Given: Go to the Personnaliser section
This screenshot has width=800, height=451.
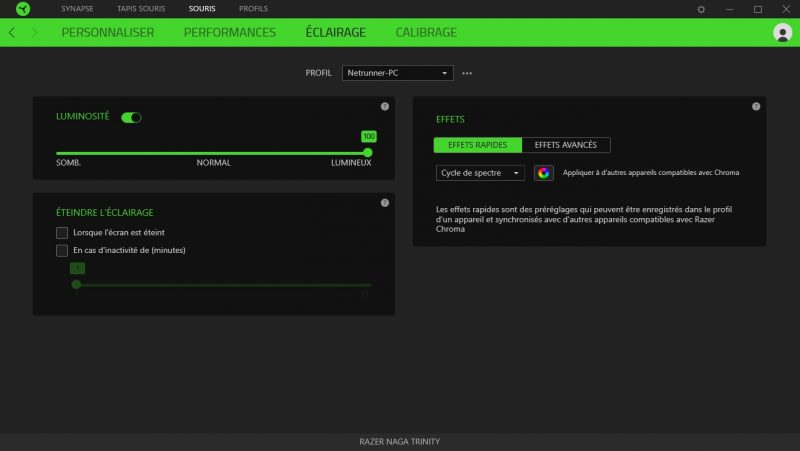Looking at the screenshot, I should (108, 32).
